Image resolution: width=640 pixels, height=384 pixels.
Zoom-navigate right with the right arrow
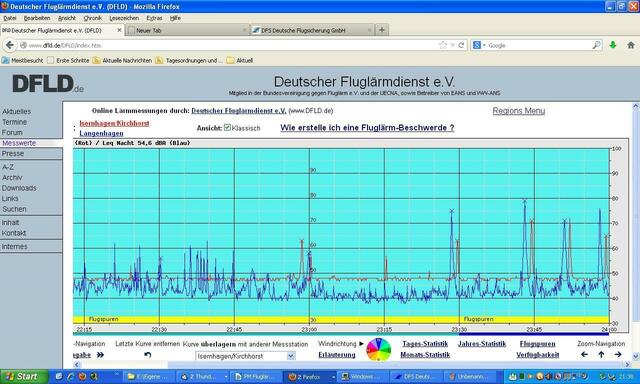pyautogui.click(x=618, y=355)
